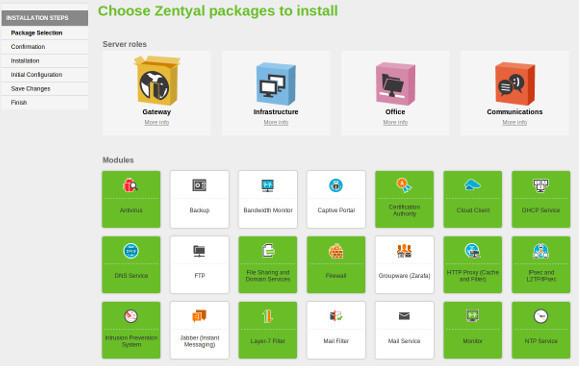The image size is (579, 366).
Task: Toggle the FTP module tile
Action: pyautogui.click(x=199, y=264)
